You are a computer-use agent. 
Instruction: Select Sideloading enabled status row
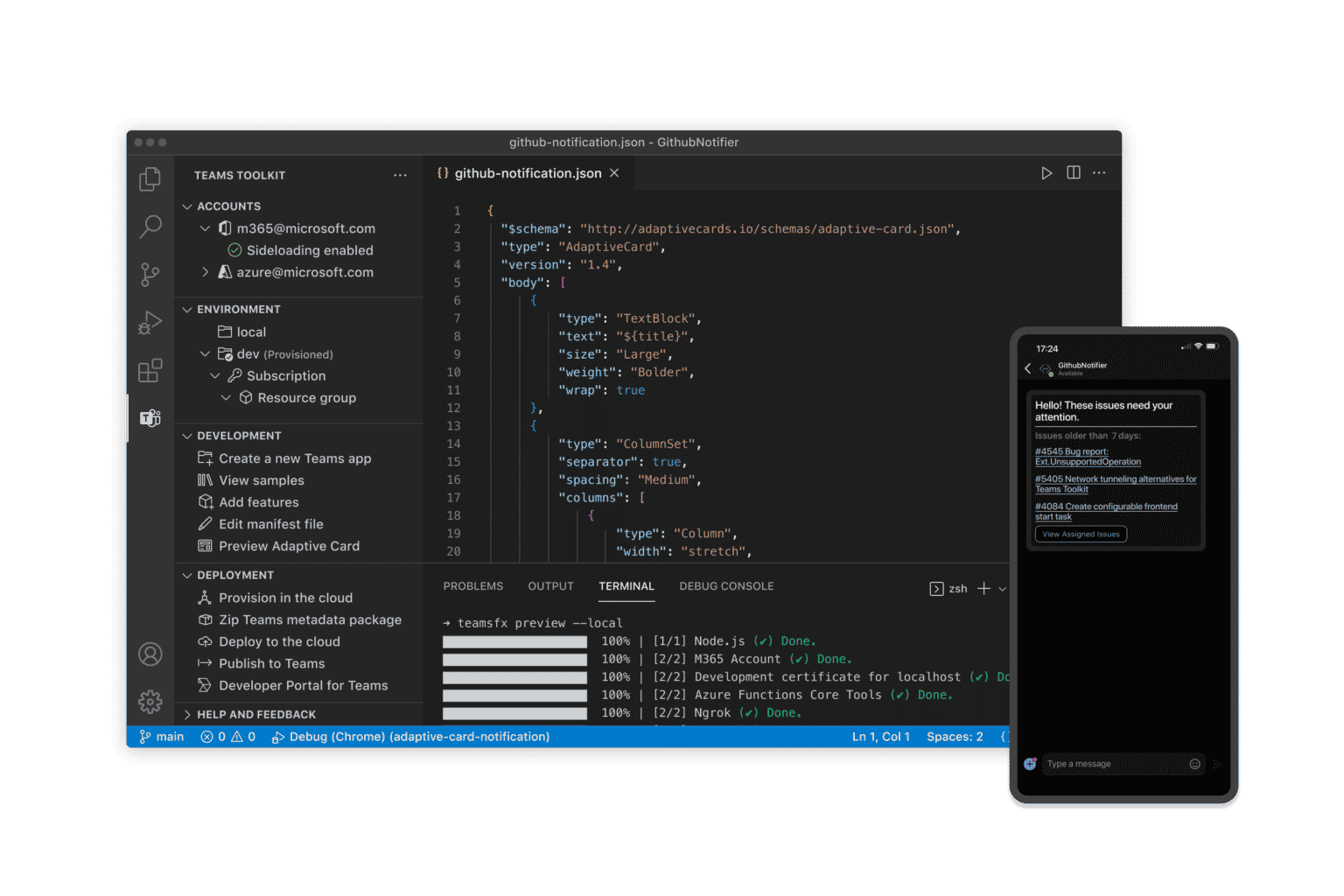tap(300, 250)
